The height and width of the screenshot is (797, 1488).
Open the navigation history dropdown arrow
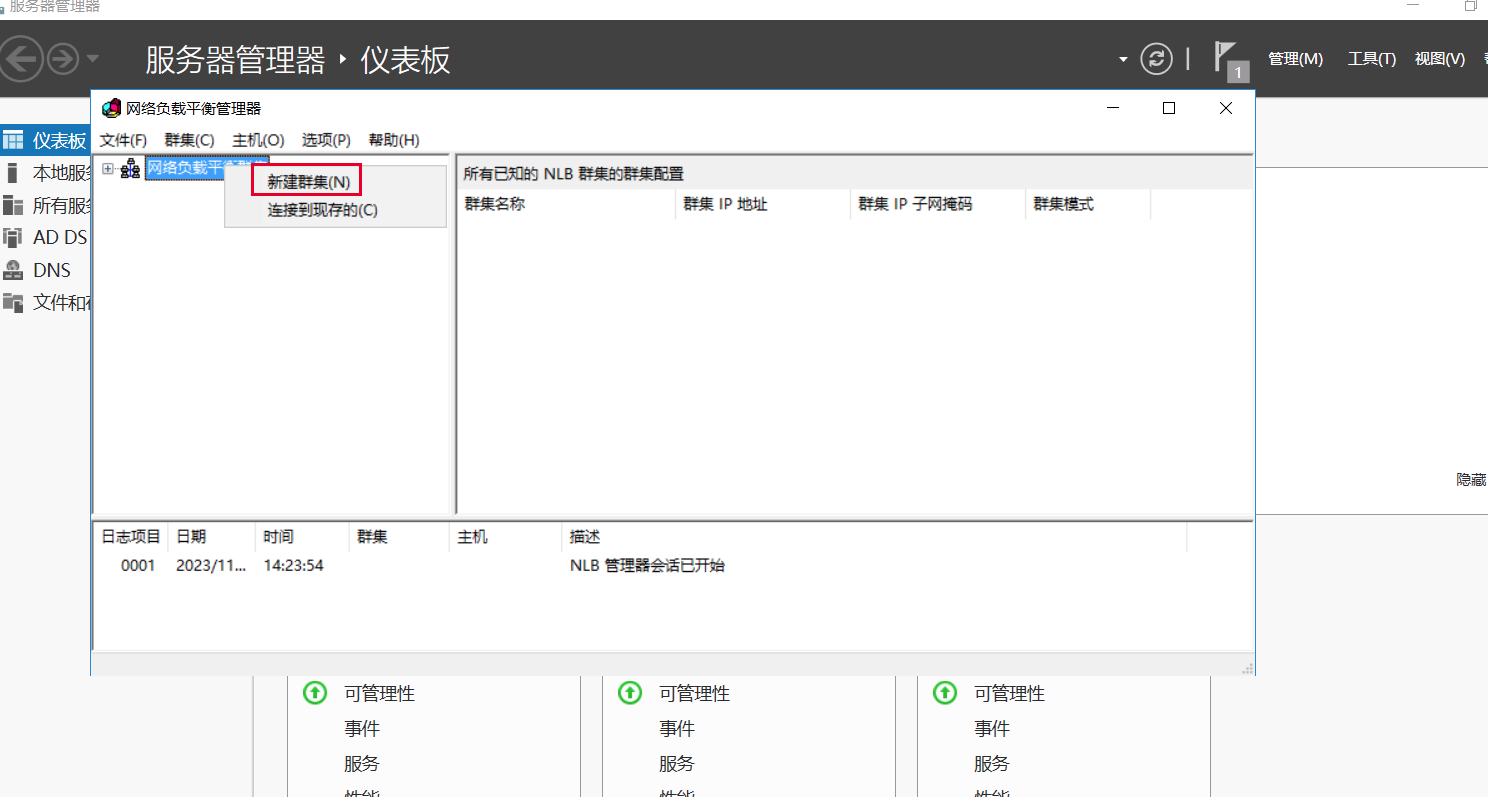(93, 59)
